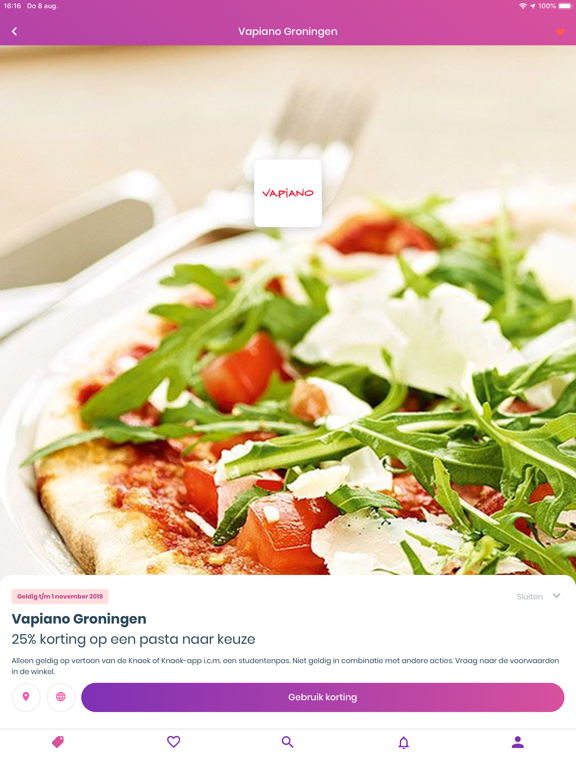Go back using the header arrow
576x768 pixels.
[14, 31]
